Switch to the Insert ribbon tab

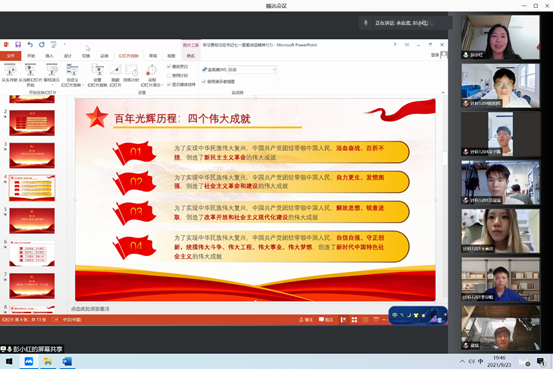49,56
